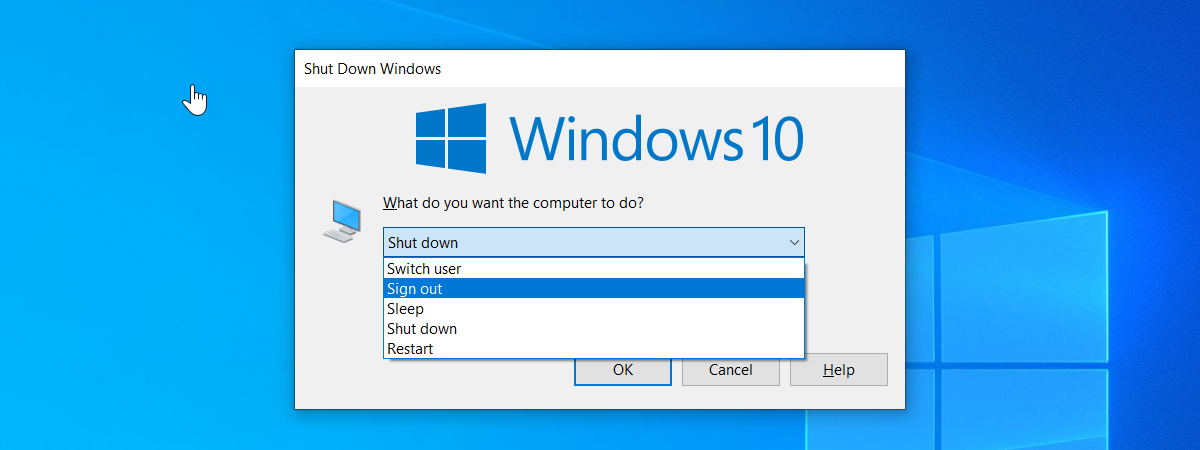The width and height of the screenshot is (1200, 450).
Task: Click the Shut Down Windows title bar
Action: click(x=600, y=69)
